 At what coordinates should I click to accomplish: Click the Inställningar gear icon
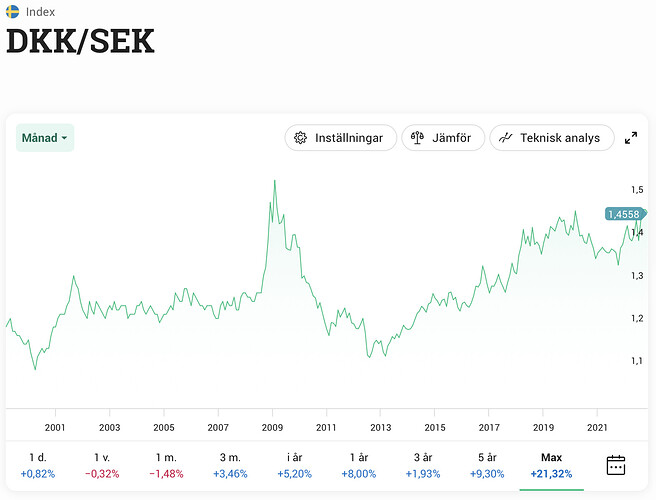tap(300, 138)
